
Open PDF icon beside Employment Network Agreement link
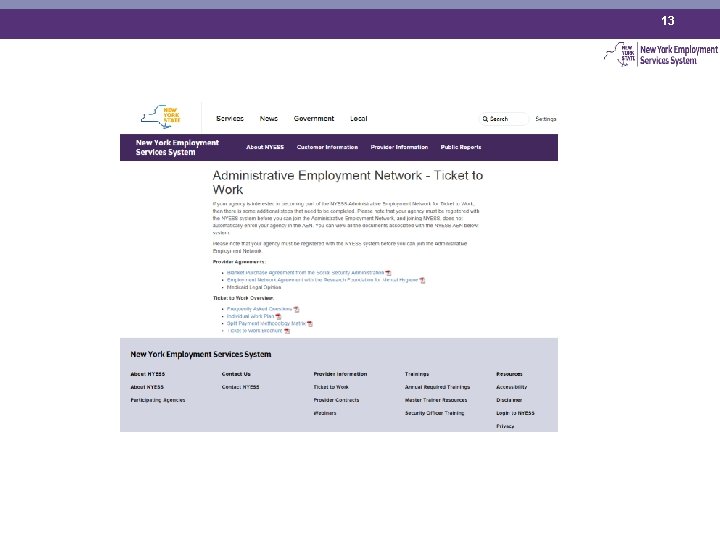coord(422,280)
